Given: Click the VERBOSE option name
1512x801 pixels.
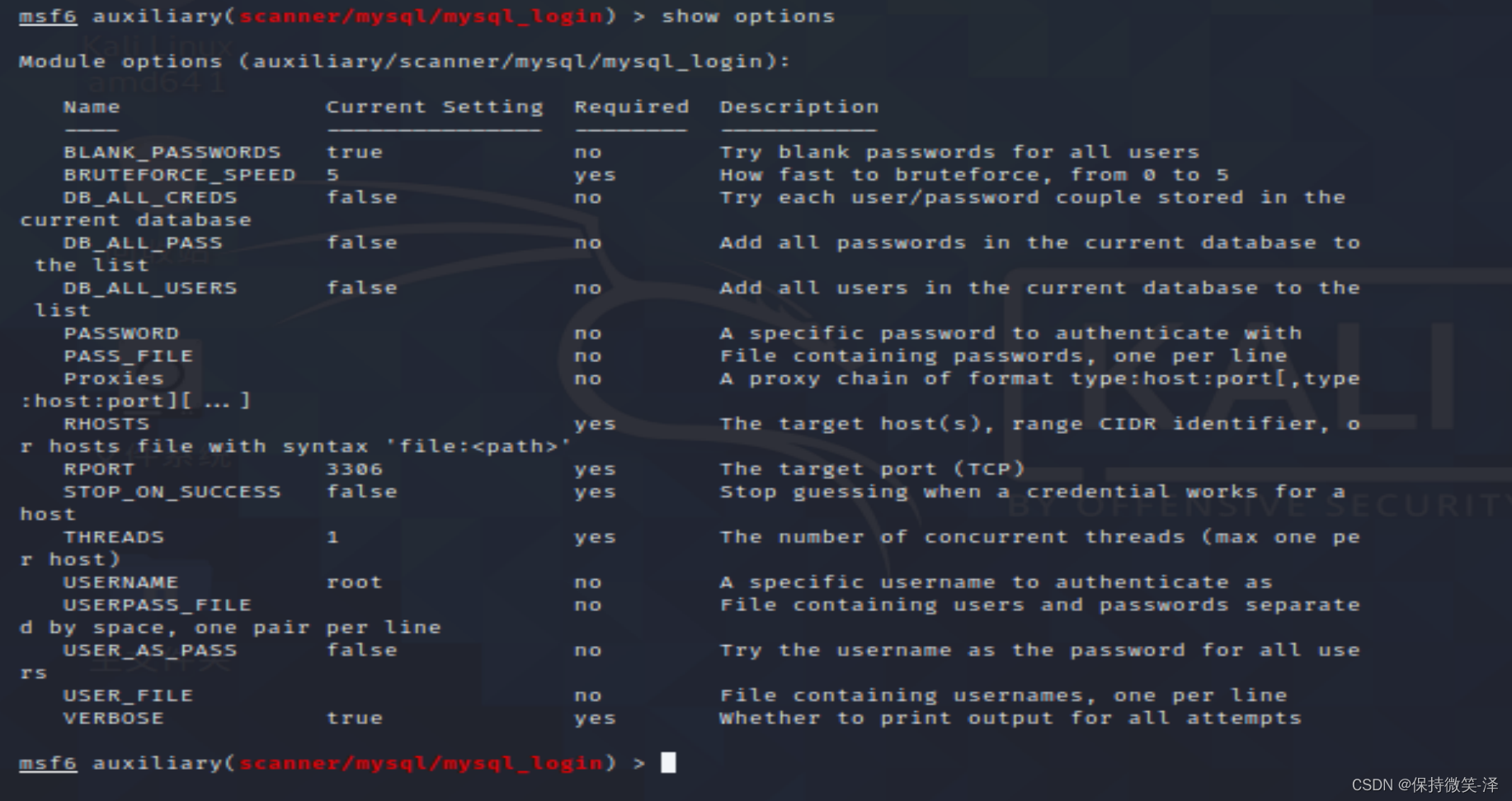Looking at the screenshot, I should point(114,719).
